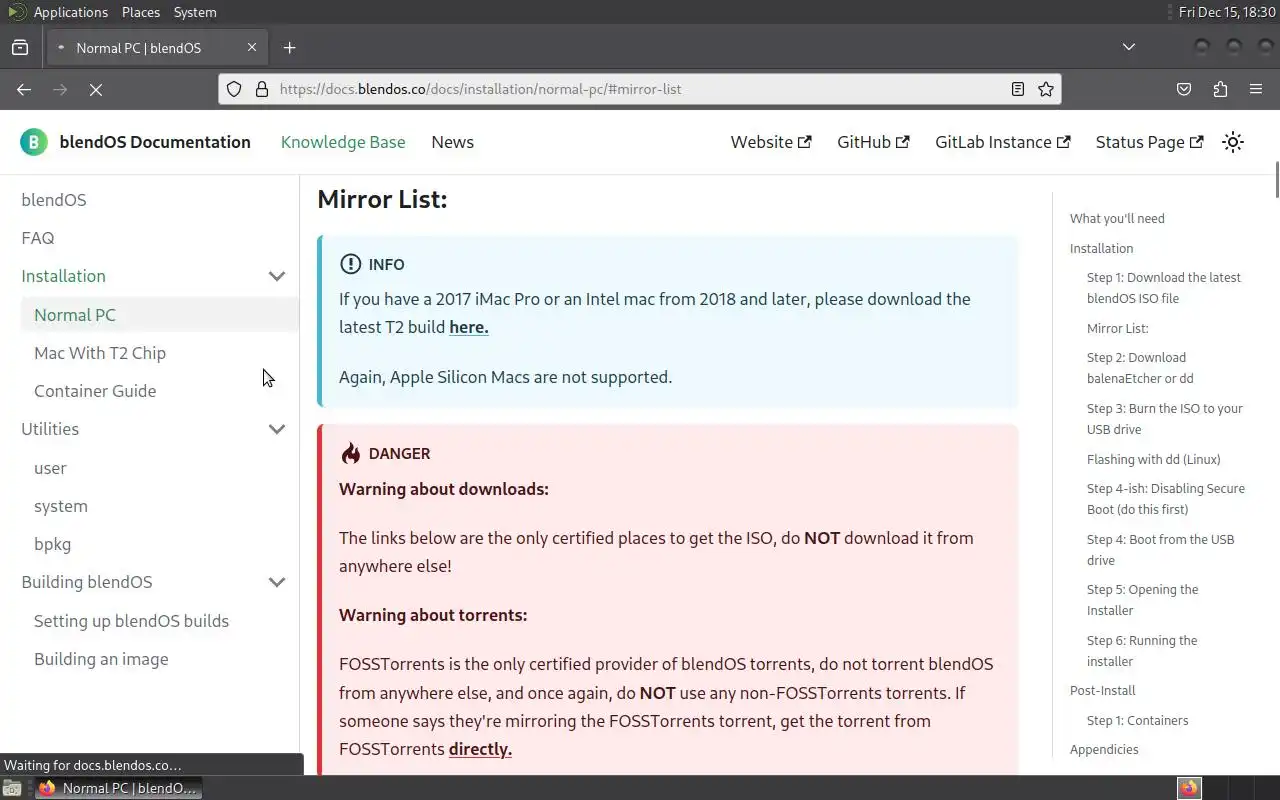Click the clock showing Fri Dec 15, 18:30
The height and width of the screenshot is (800, 1280).
(x=1225, y=12)
